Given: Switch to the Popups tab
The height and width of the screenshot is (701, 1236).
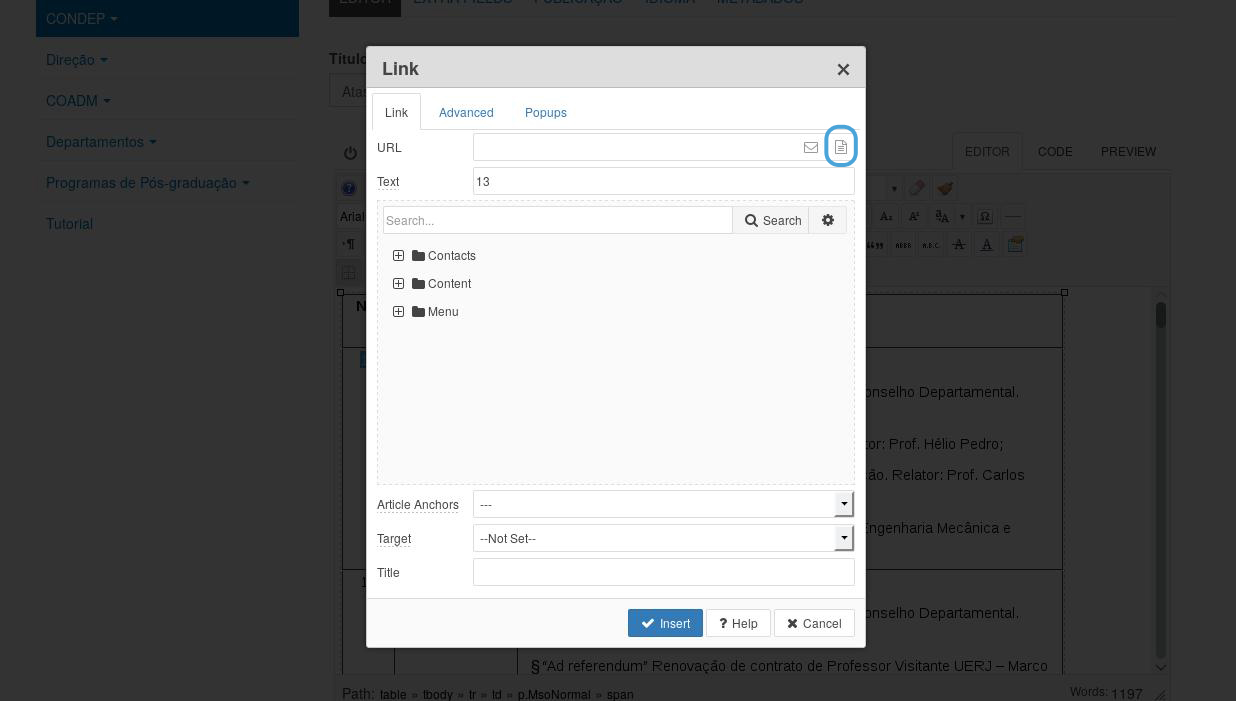Looking at the screenshot, I should point(546,112).
